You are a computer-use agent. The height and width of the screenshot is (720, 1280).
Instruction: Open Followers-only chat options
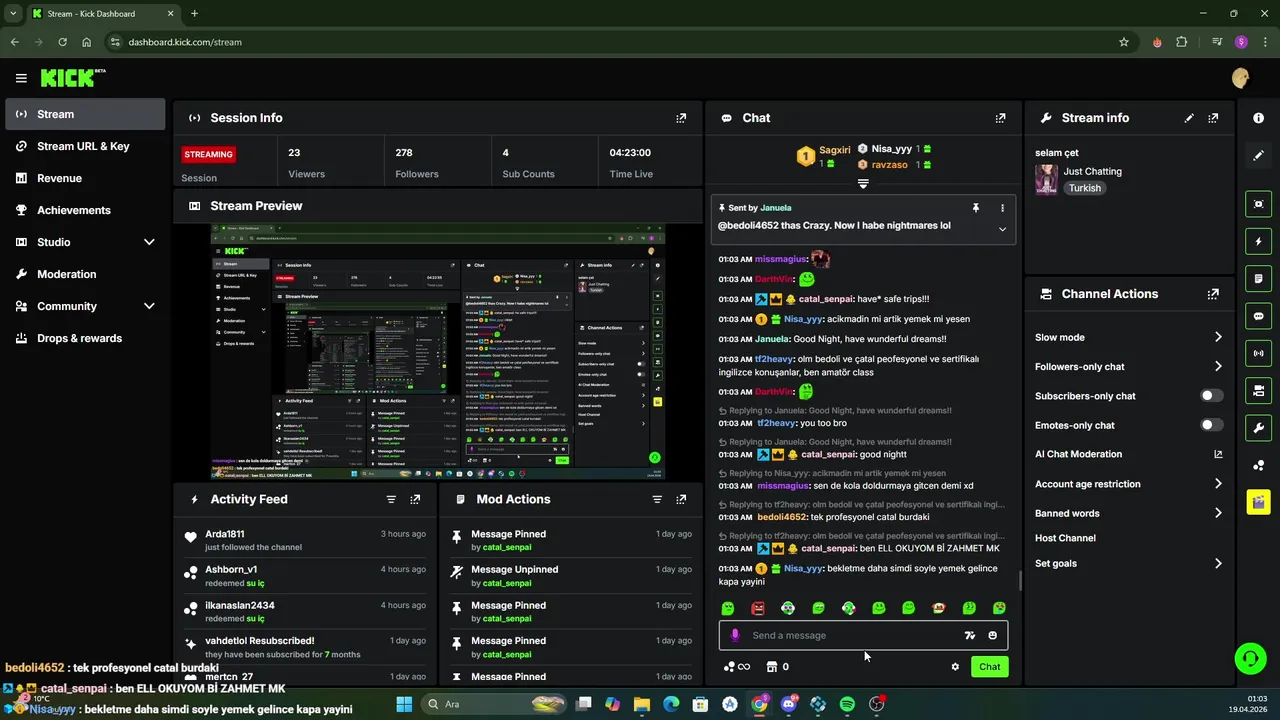pos(1128,366)
